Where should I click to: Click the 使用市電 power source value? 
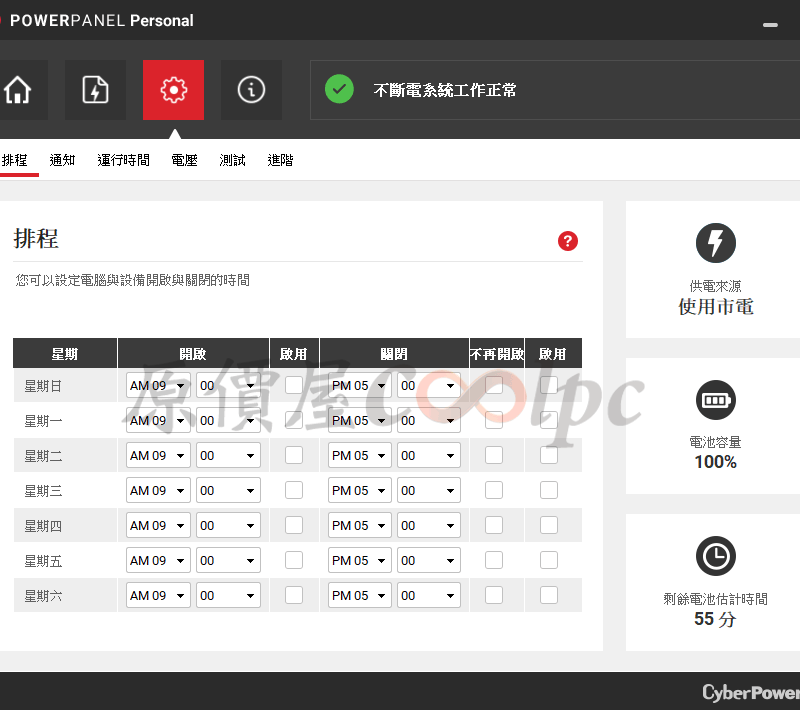716,307
